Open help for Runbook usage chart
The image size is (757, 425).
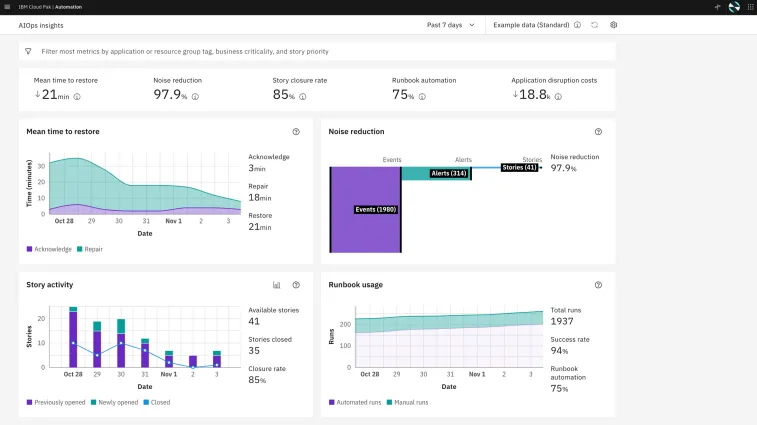[x=598, y=285]
